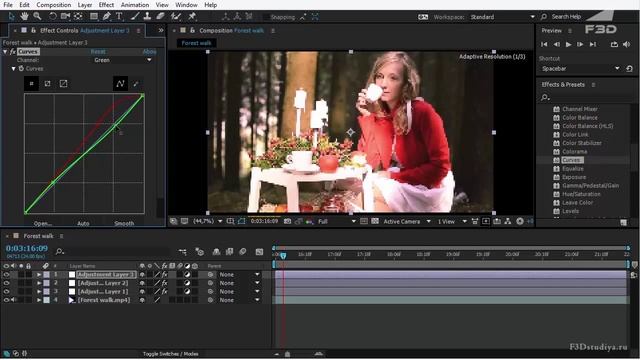The image size is (640, 360).
Task: Toggle fx switch for Adjustment Layer 2
Action: 164,283
